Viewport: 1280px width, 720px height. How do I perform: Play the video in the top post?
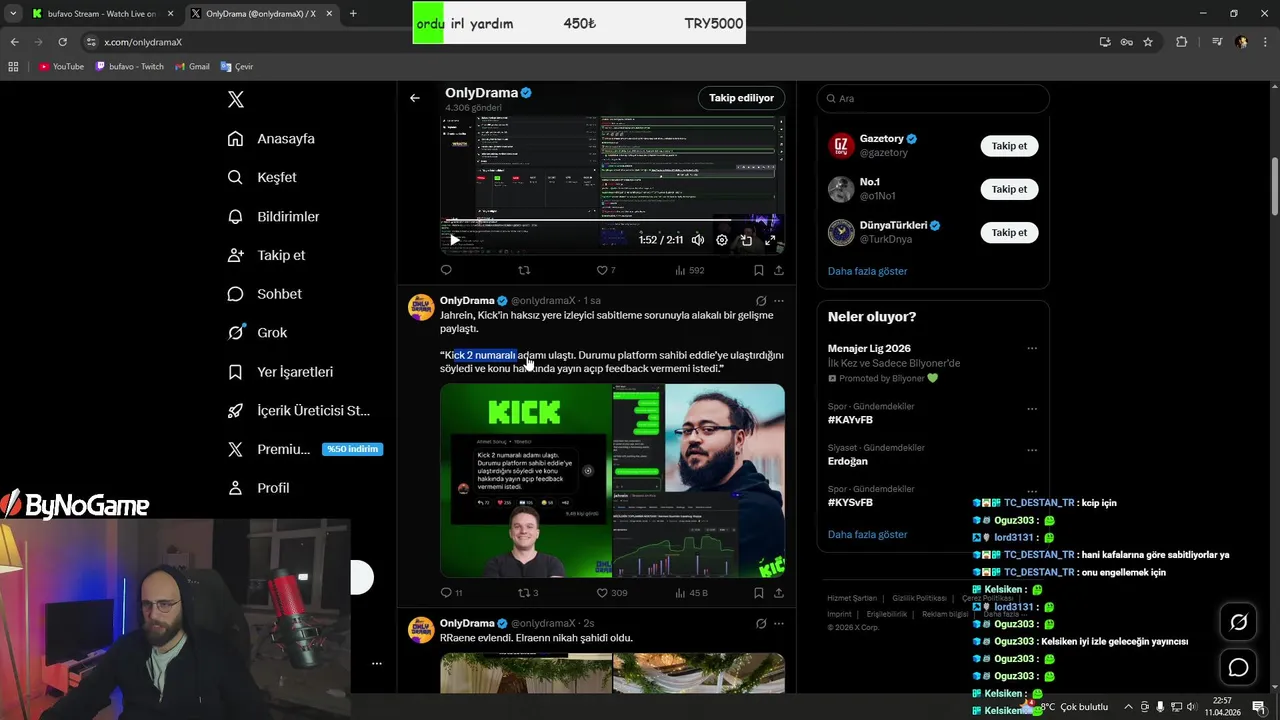pyautogui.click(x=454, y=240)
